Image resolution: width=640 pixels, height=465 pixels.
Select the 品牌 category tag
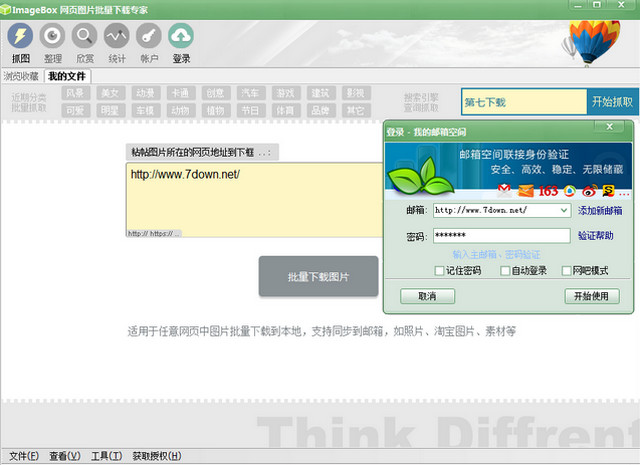pos(321,110)
